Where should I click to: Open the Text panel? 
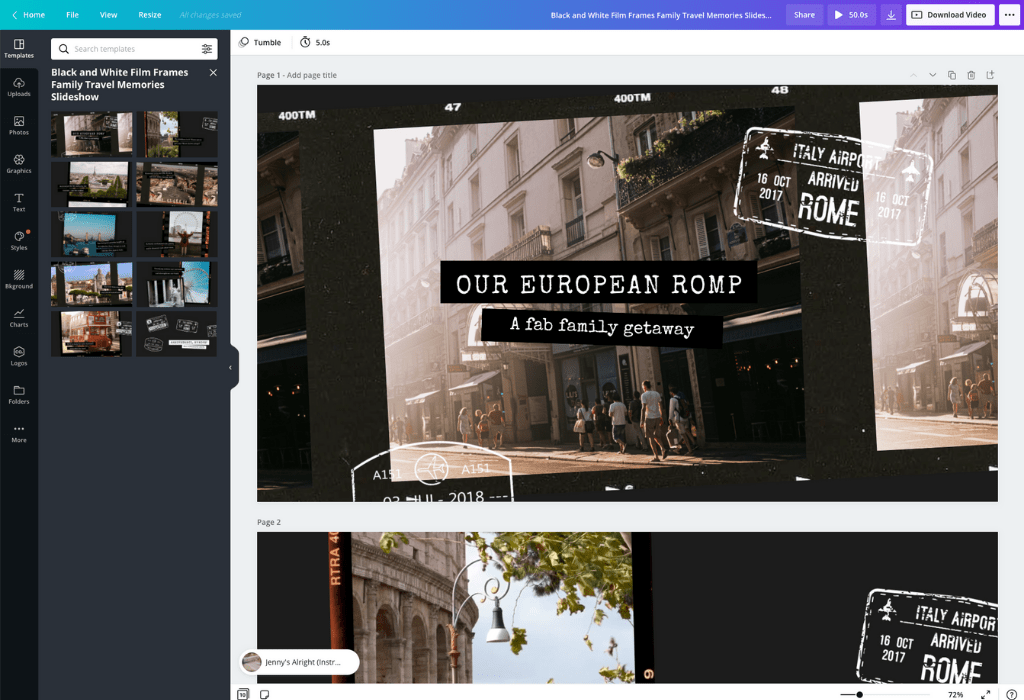click(19, 202)
